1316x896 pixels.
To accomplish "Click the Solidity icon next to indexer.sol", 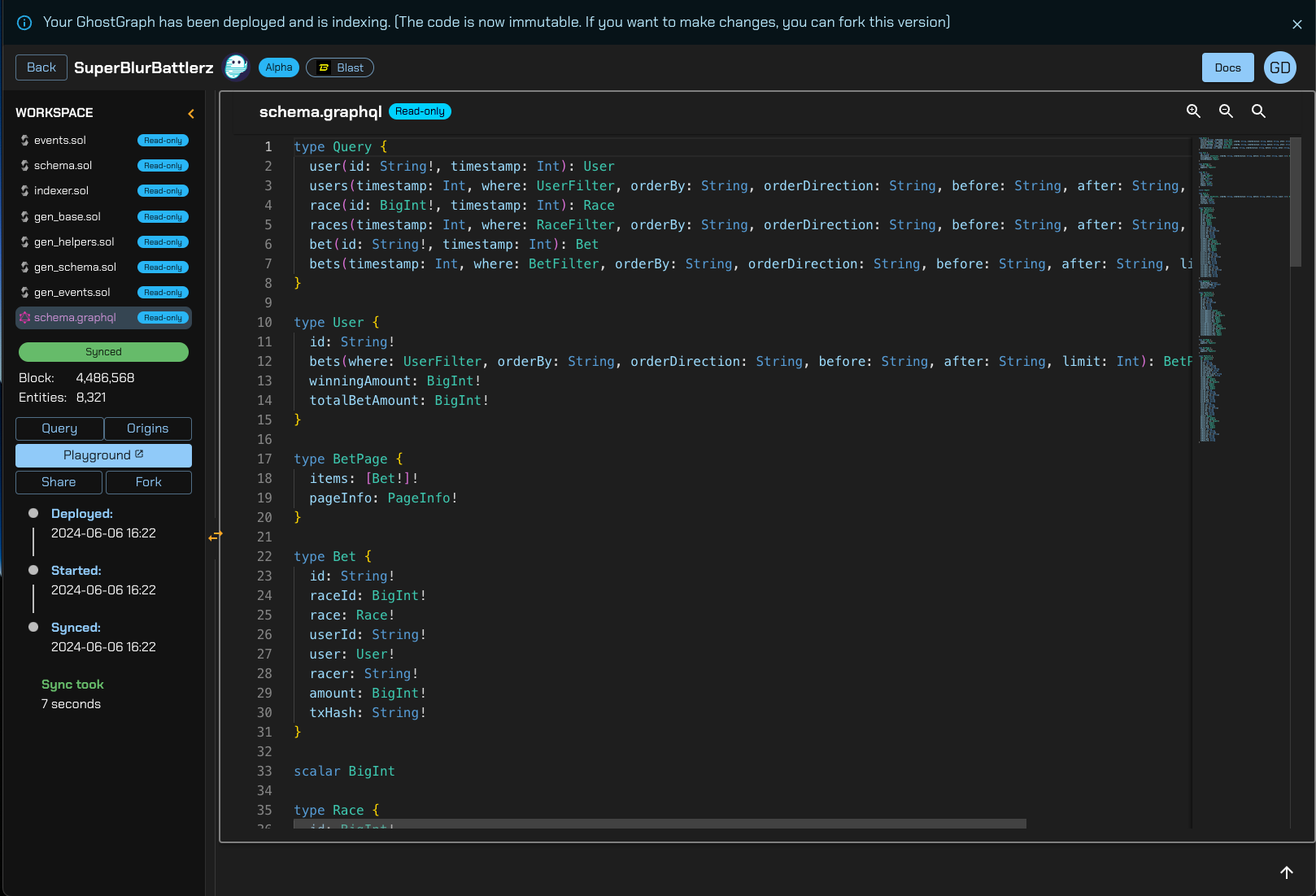I will (x=24, y=190).
